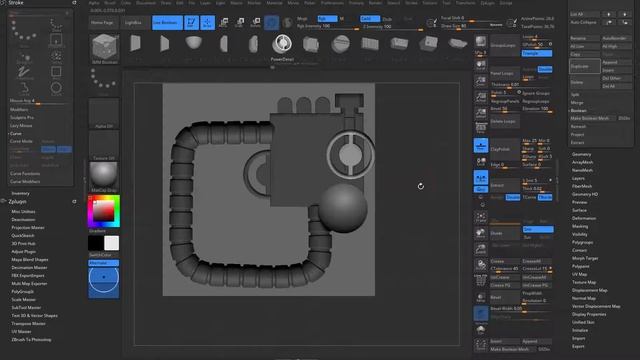Click the Move view icon beside Divide
Screen dimensions: 640x360
(x=481, y=233)
